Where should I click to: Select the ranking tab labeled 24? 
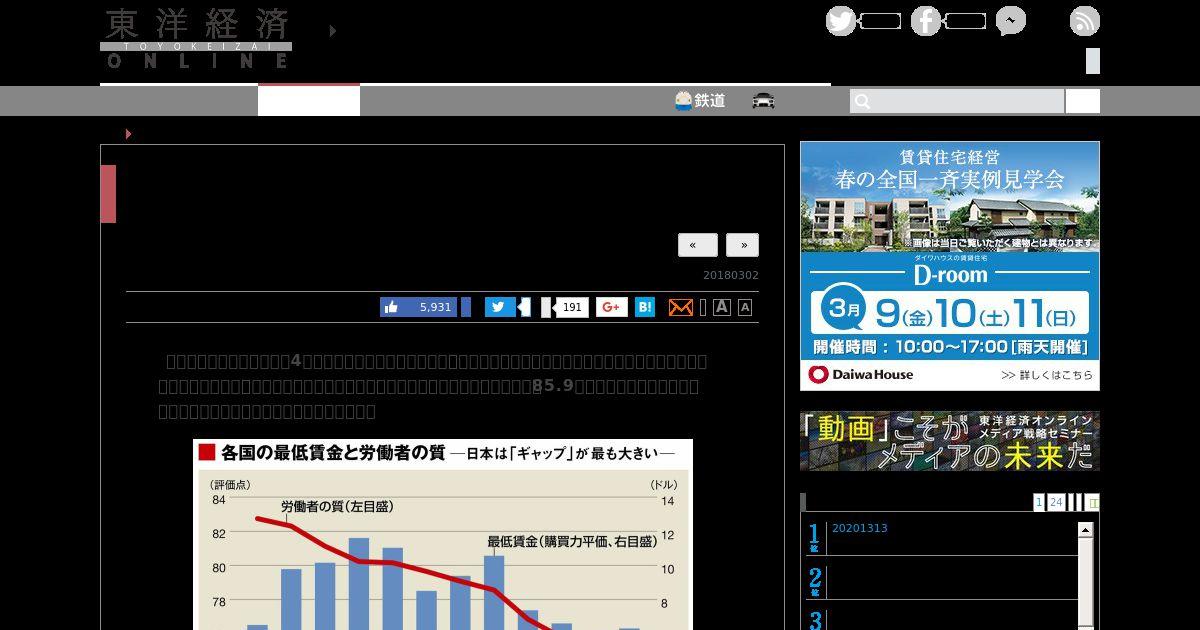[1056, 502]
